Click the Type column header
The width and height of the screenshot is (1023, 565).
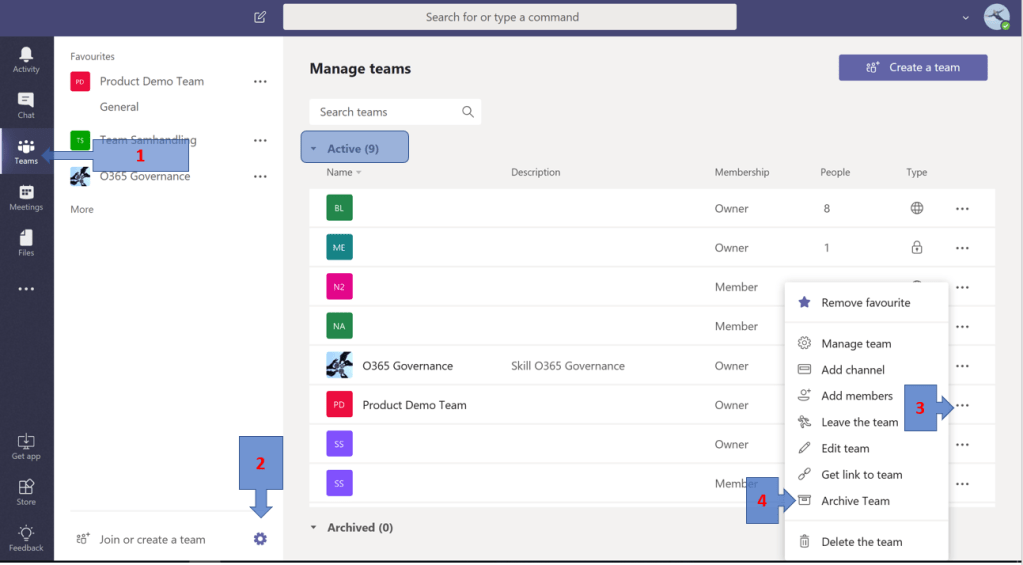coord(917,172)
